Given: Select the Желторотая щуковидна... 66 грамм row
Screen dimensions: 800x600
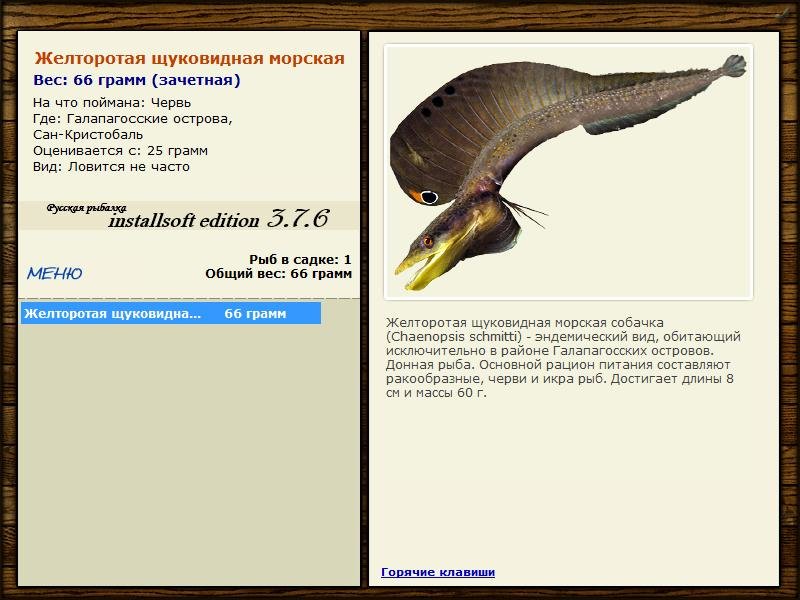Looking at the screenshot, I should (x=171, y=313).
